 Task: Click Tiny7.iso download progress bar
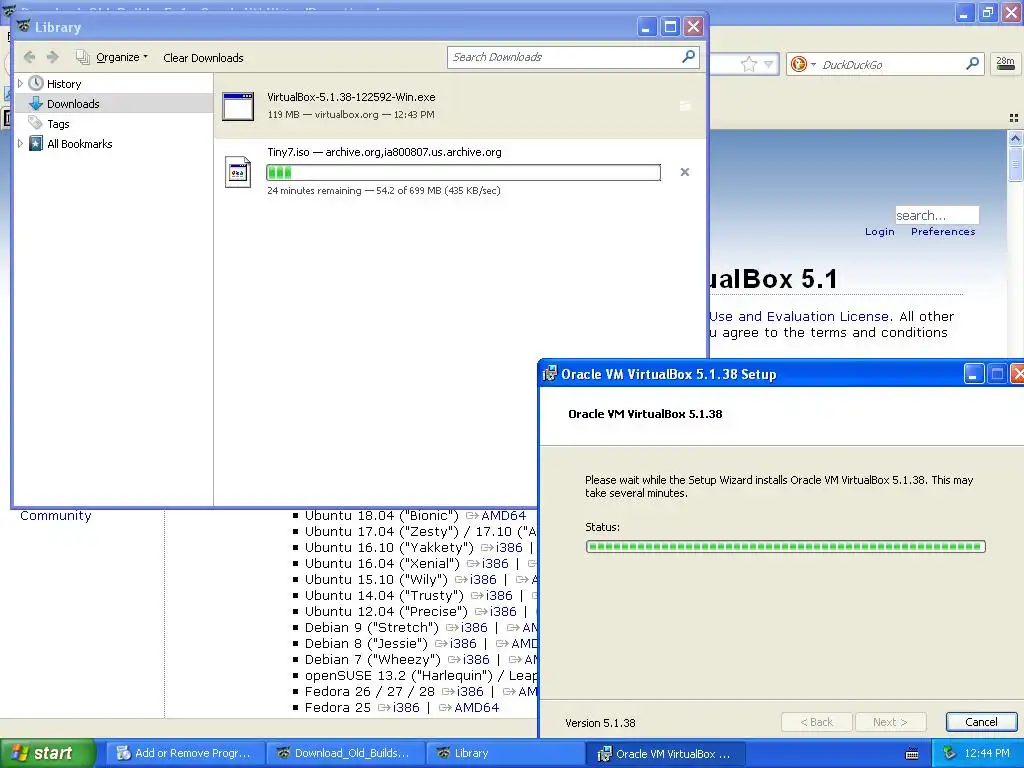pos(464,172)
